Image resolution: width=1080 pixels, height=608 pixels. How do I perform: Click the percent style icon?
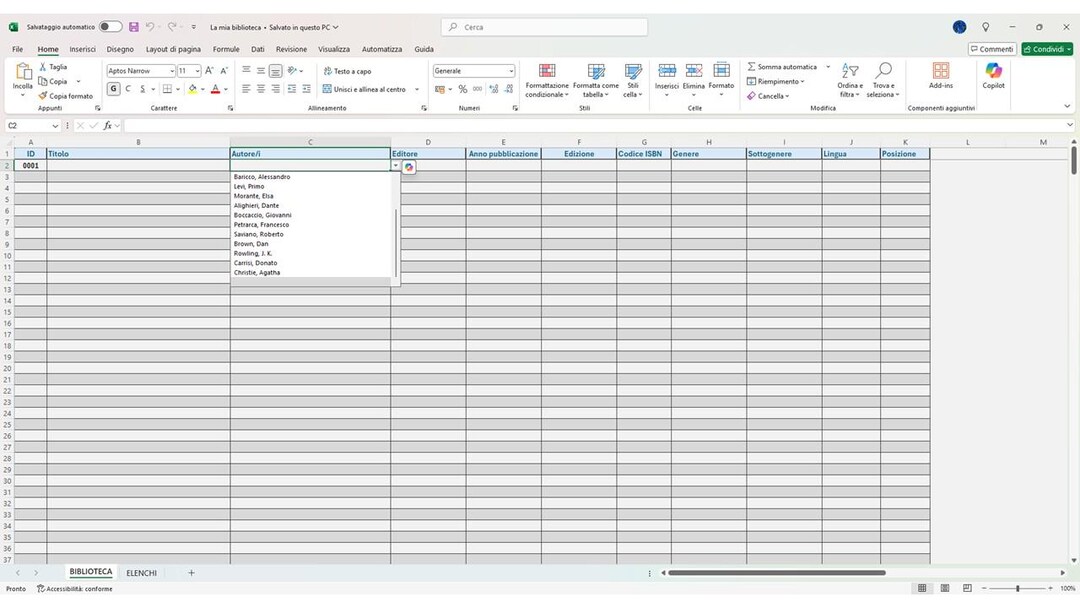click(x=463, y=89)
